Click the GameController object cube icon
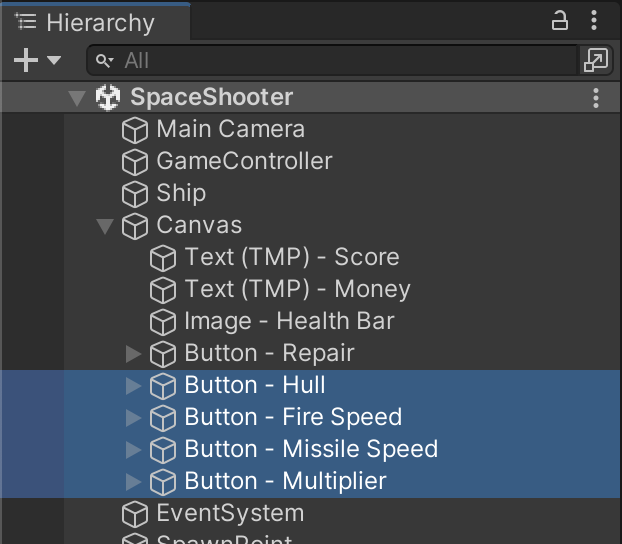This screenshot has height=544, width=622. 135,162
